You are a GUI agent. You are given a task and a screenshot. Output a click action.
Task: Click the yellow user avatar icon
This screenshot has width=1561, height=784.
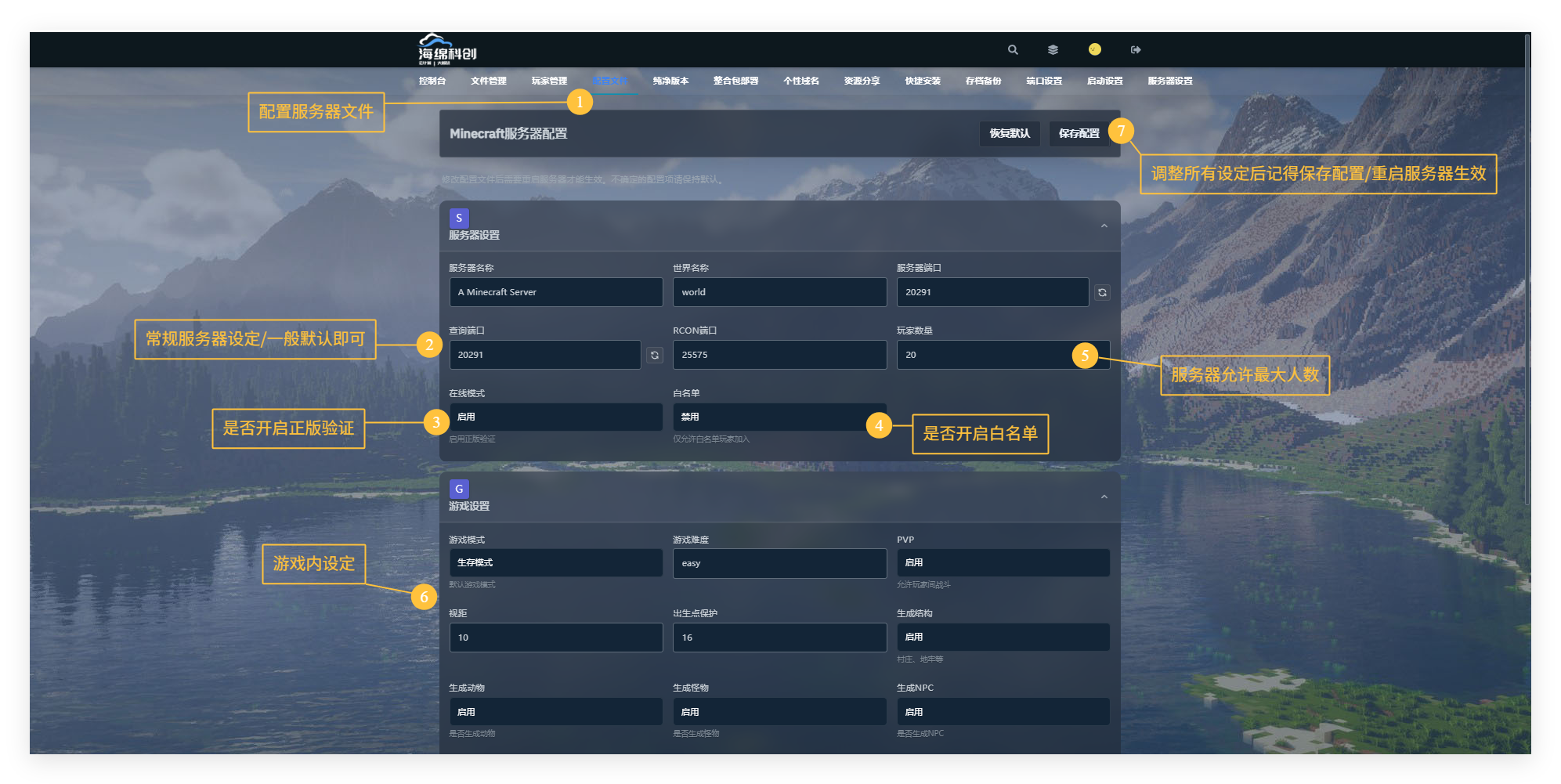coord(1094,49)
